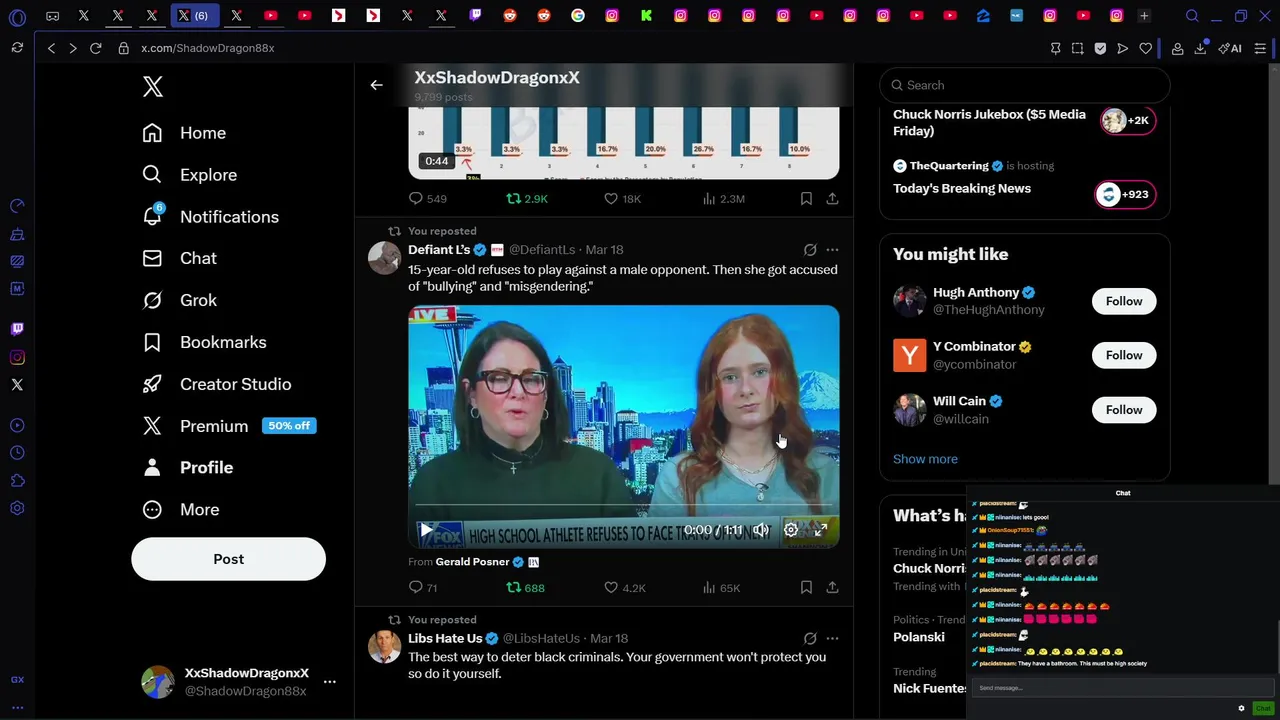Click the address bar showing x.com/ShadowDragon88x

tap(207, 48)
